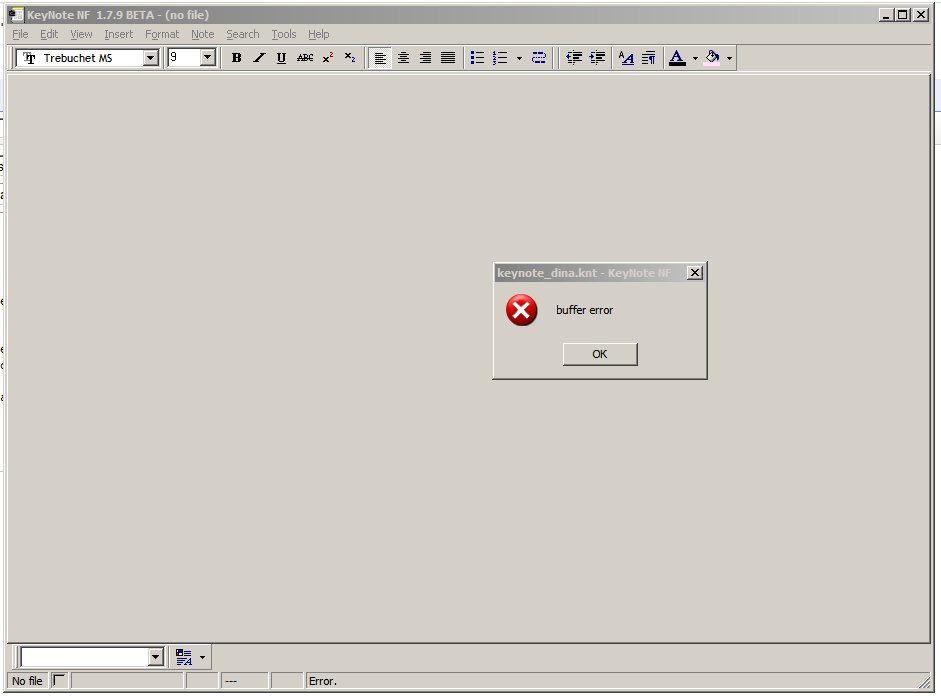Toggle italic formatting in the toolbar
Image resolution: width=941 pixels, height=696 pixels.
tap(259, 58)
